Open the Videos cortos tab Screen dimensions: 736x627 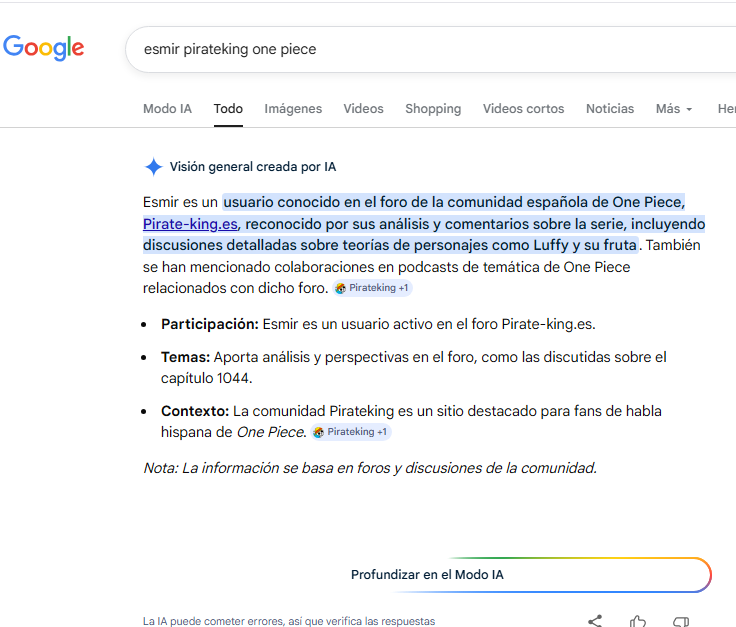click(x=523, y=109)
